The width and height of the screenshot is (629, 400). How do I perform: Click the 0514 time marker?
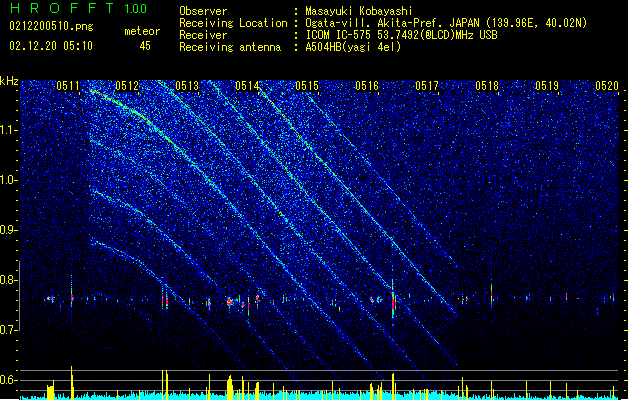click(x=247, y=86)
